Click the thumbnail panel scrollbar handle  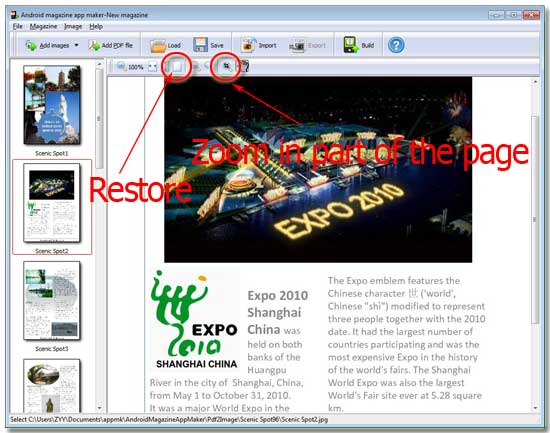click(x=99, y=119)
